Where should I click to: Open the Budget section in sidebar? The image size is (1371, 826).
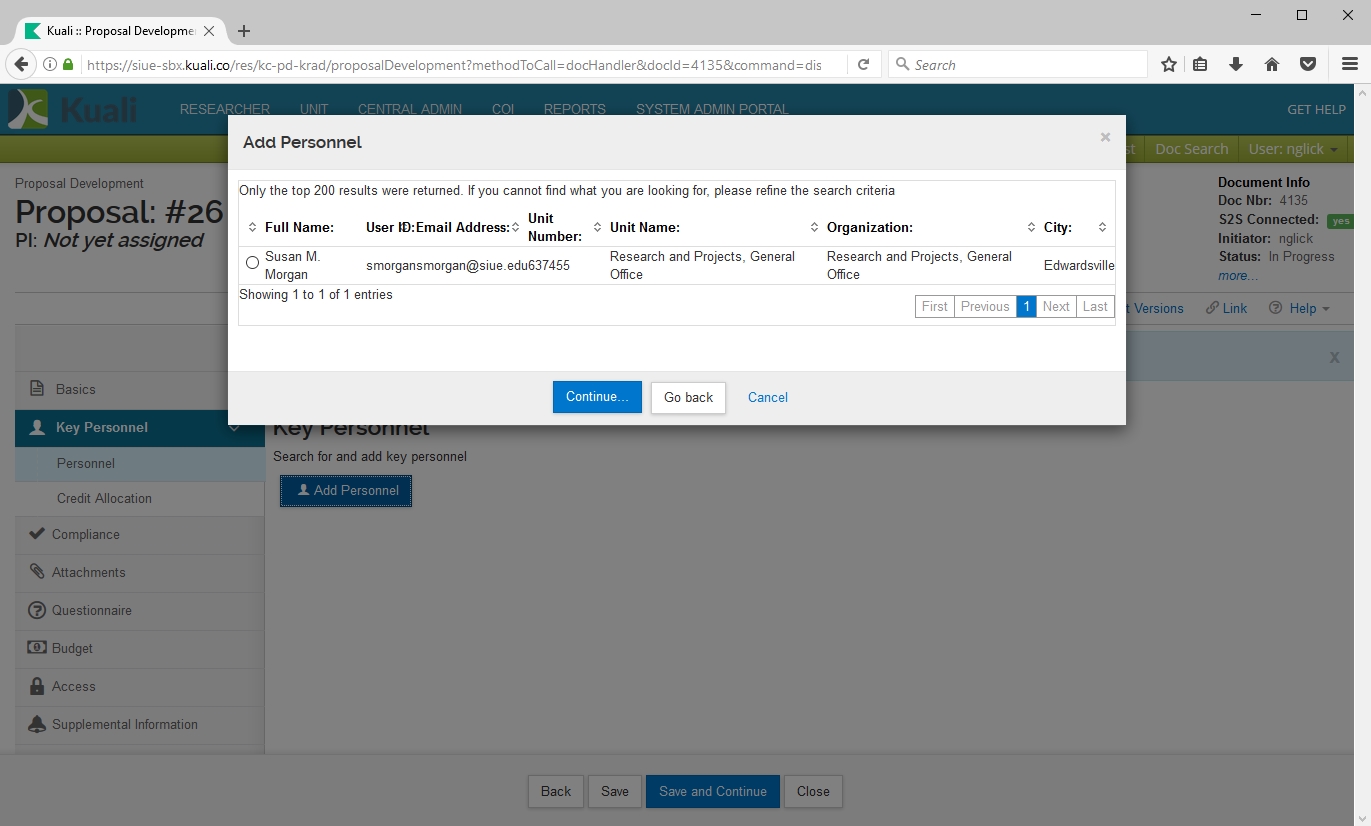point(72,649)
